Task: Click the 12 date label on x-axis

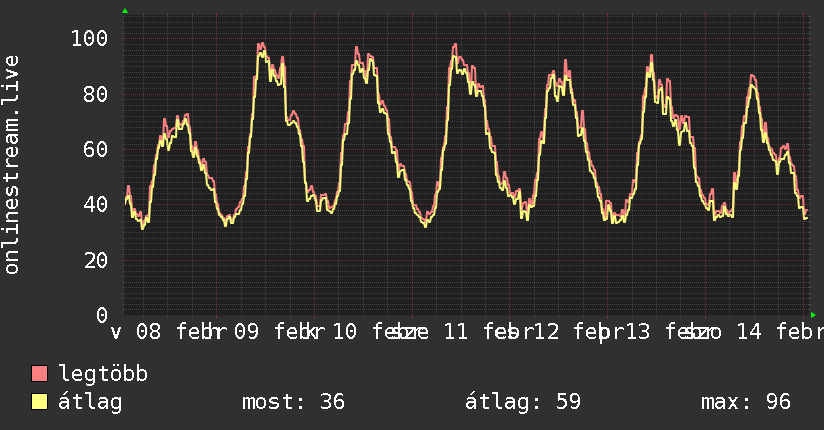Action: click(547, 332)
